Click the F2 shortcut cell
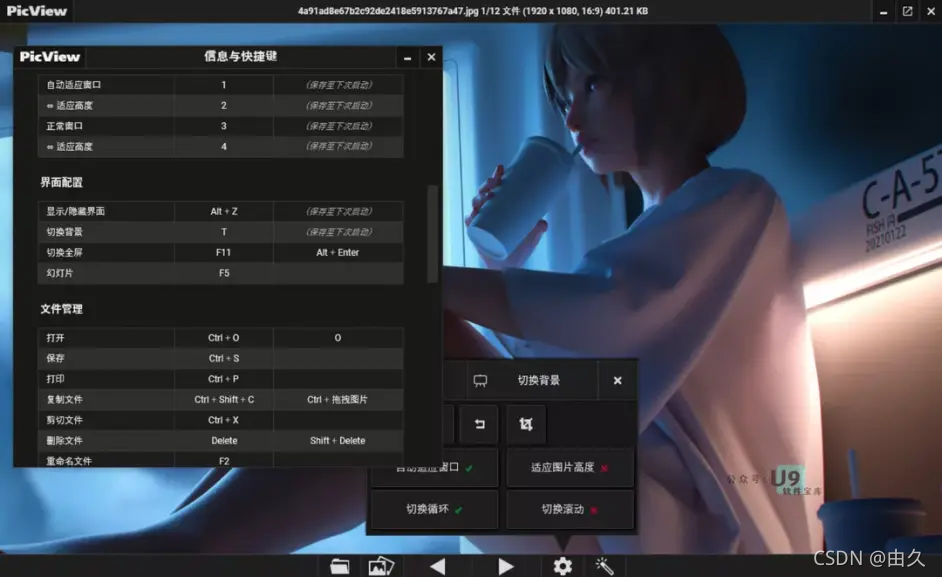The image size is (942, 577). pyautogui.click(x=223, y=461)
